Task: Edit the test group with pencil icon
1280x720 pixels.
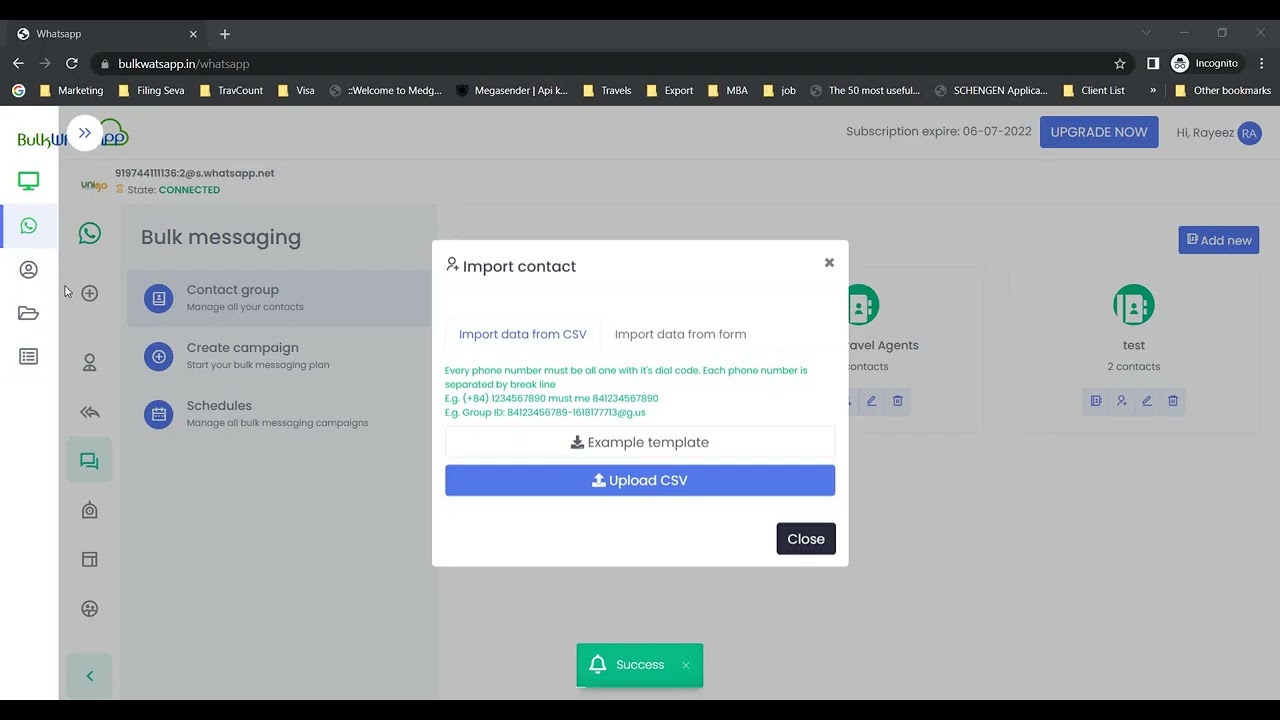Action: coord(1147,401)
